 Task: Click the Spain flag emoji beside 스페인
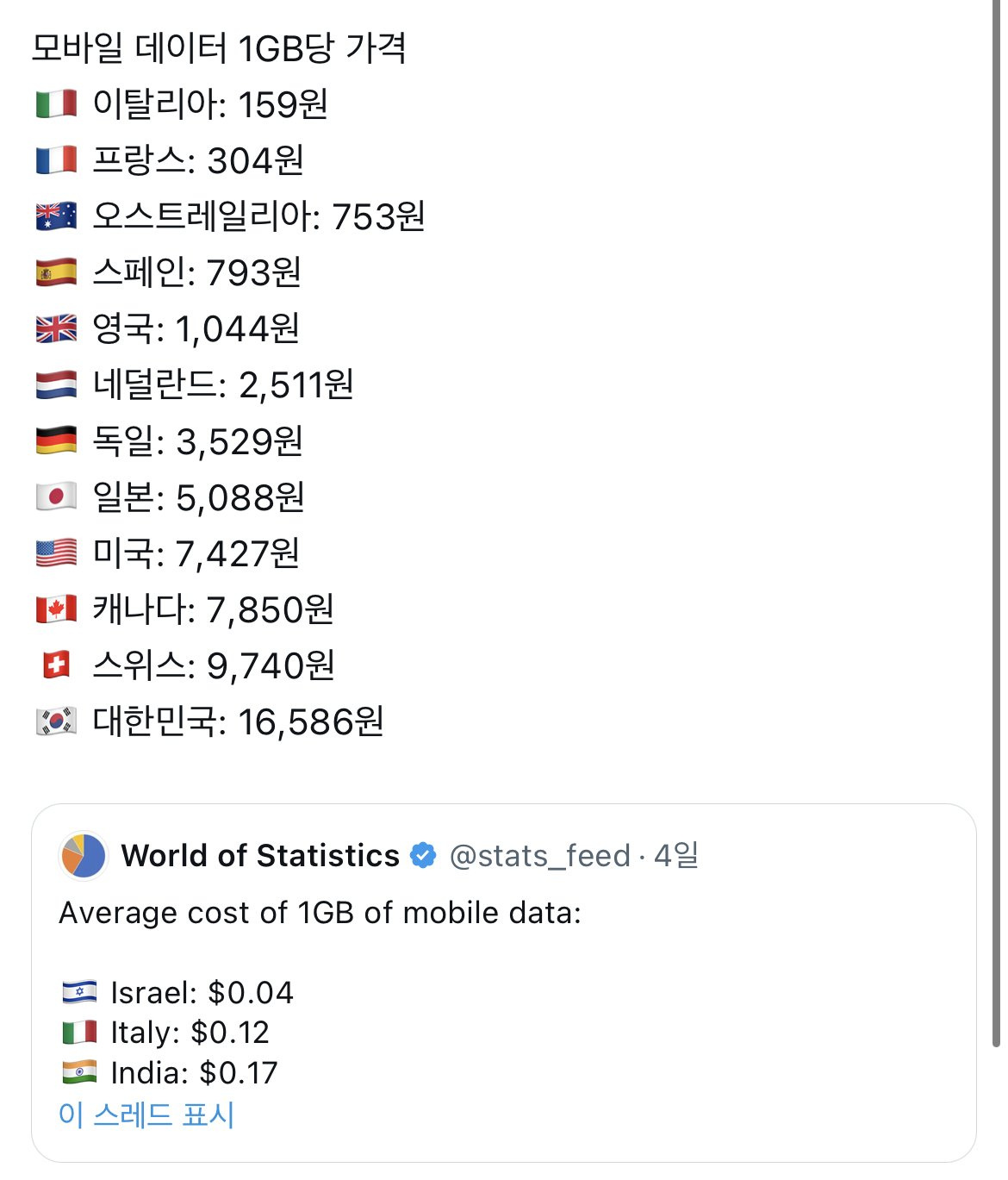pos(56,272)
